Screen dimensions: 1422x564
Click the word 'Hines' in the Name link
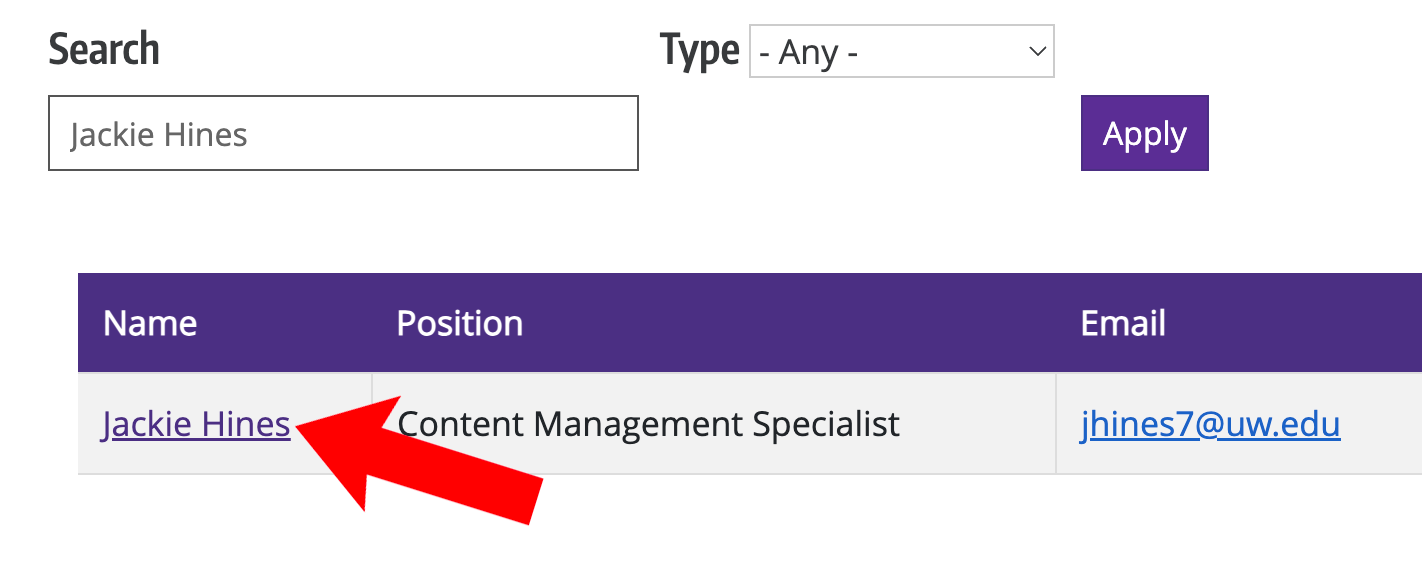click(x=246, y=425)
